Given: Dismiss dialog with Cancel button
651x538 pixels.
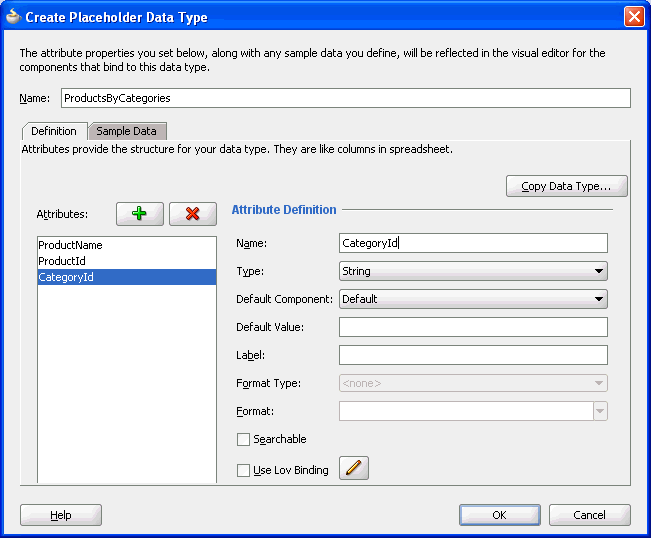Looking at the screenshot, I should pyautogui.click(x=590, y=515).
